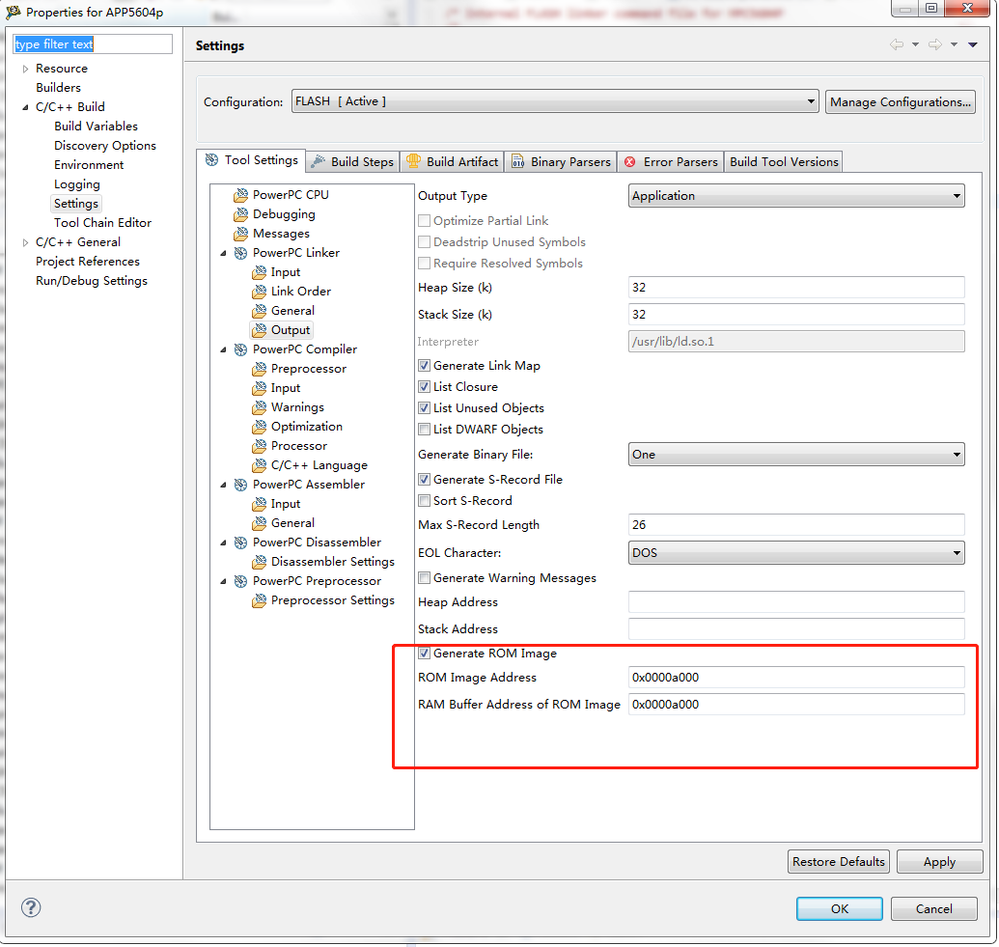Click the PowerPC CPU tree icon
Screen dimensions: 999x947
[240, 195]
